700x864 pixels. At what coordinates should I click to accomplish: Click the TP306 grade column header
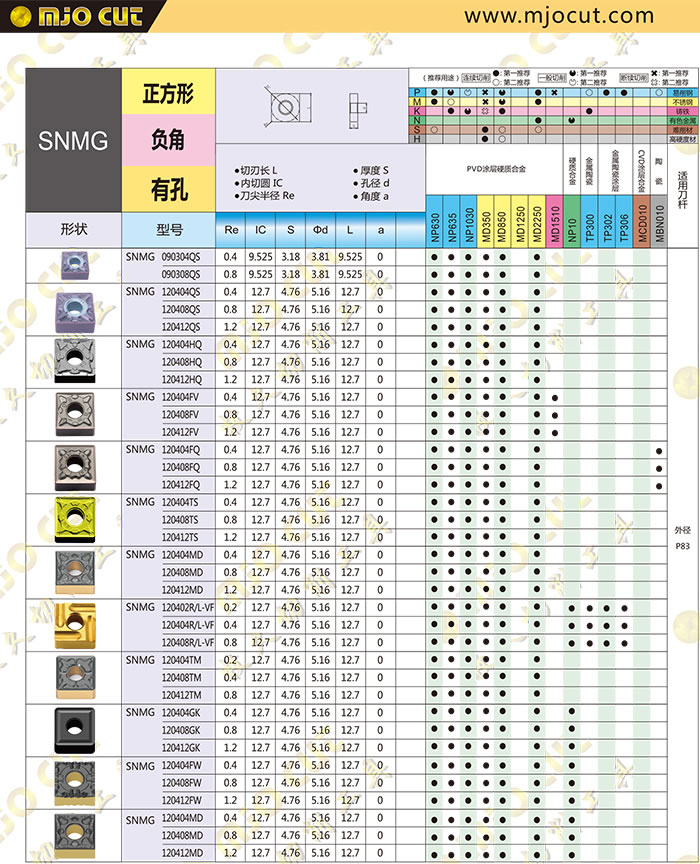click(624, 222)
